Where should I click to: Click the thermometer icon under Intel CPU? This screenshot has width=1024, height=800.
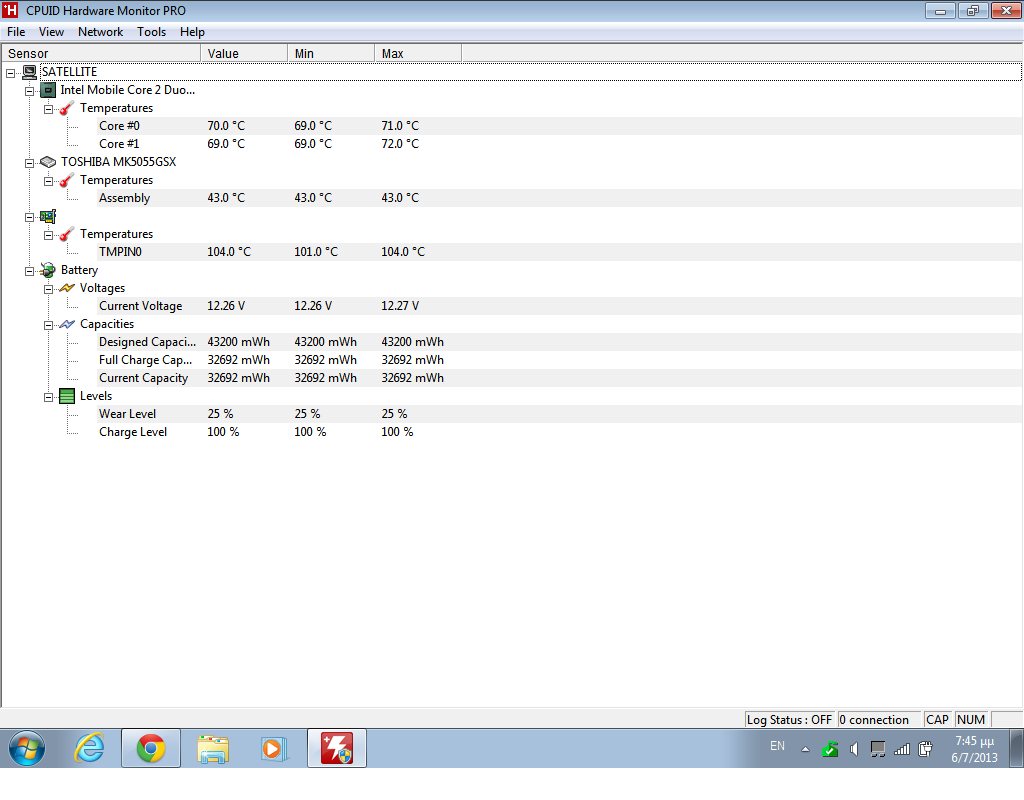coord(67,108)
